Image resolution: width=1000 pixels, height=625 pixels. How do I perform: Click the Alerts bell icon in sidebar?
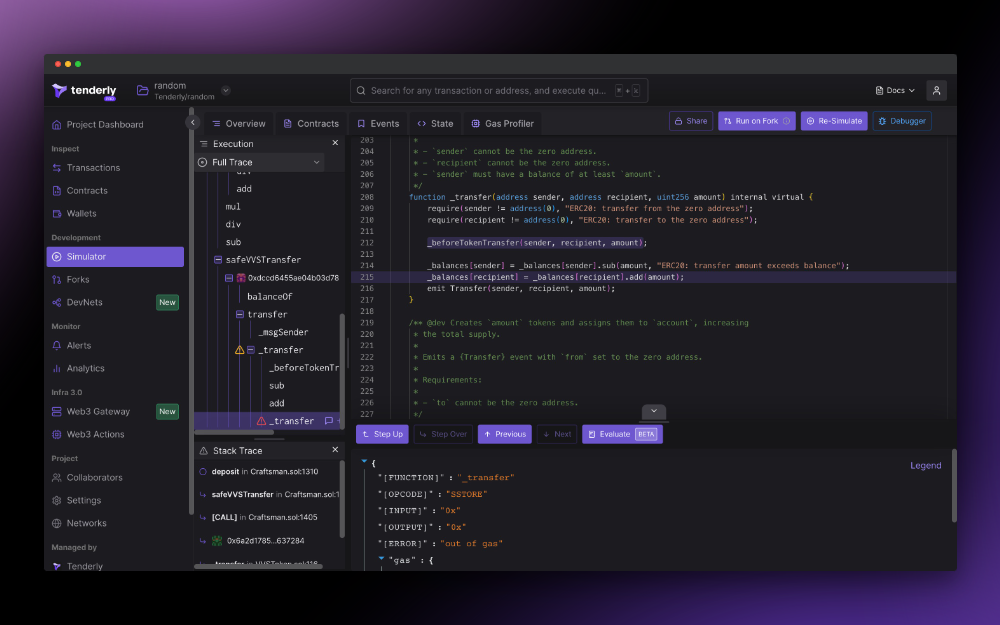tap(57, 346)
